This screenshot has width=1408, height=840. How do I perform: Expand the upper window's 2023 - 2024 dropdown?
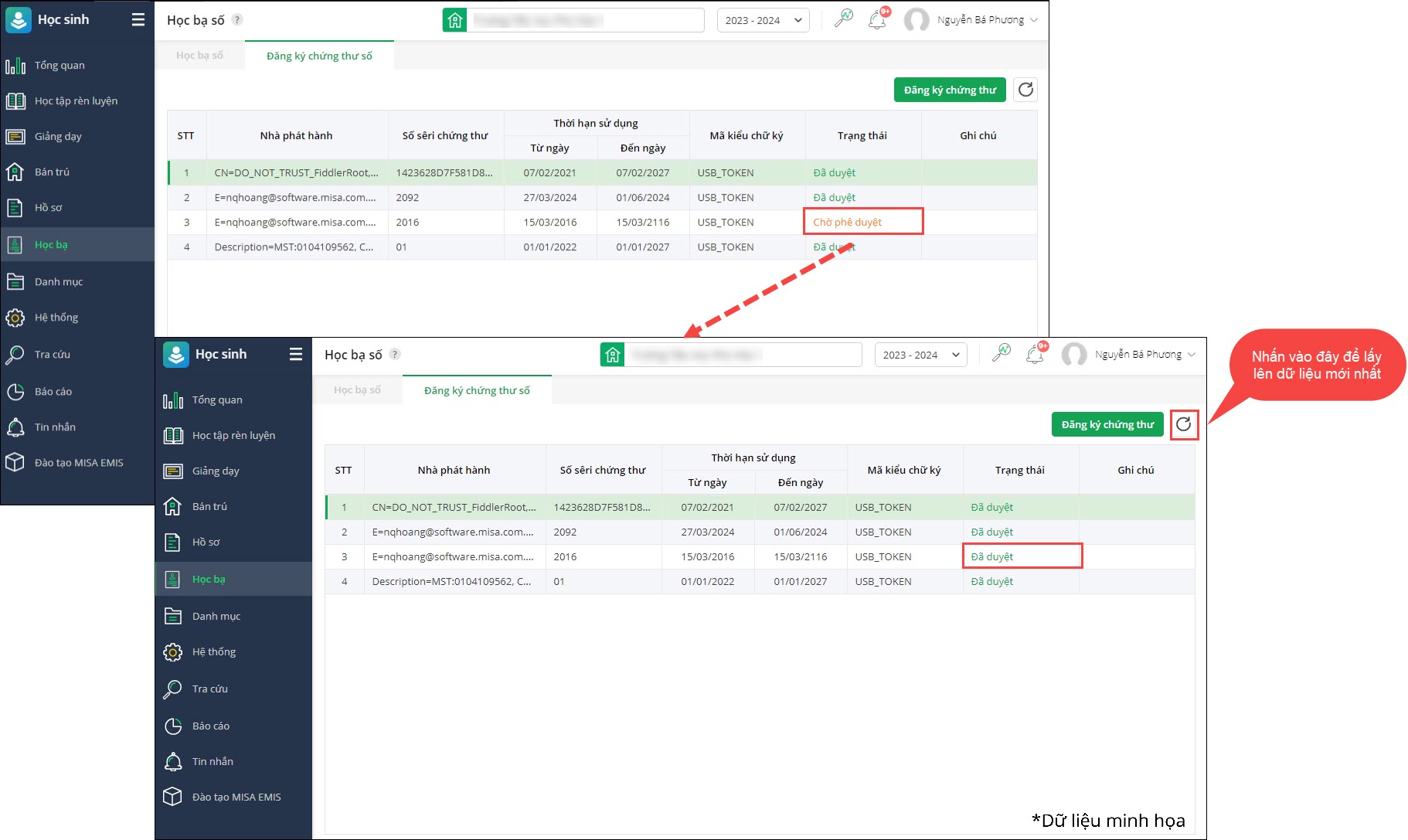[763, 20]
